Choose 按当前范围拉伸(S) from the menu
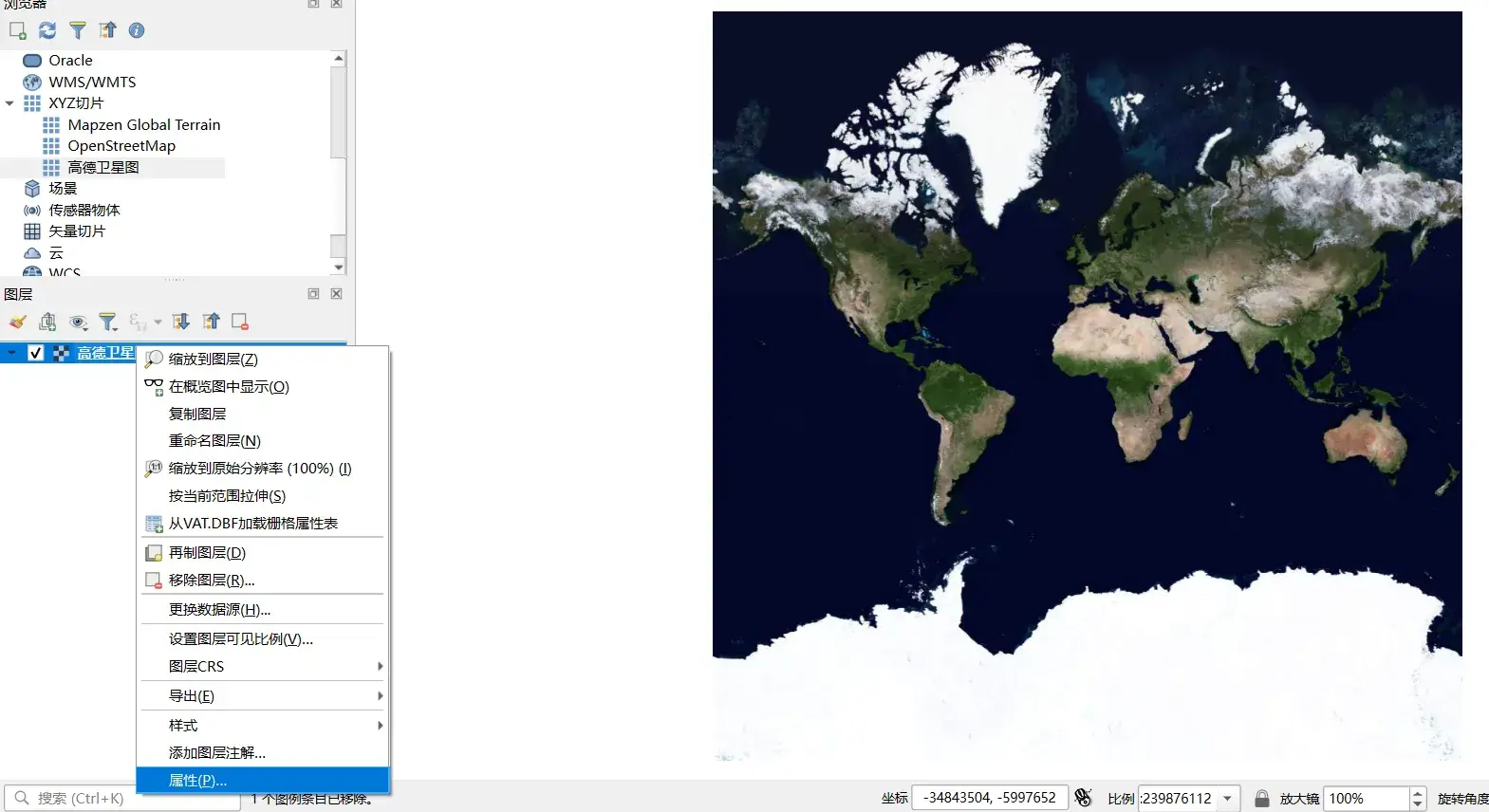This screenshot has height=812, width=1489. 263,496
